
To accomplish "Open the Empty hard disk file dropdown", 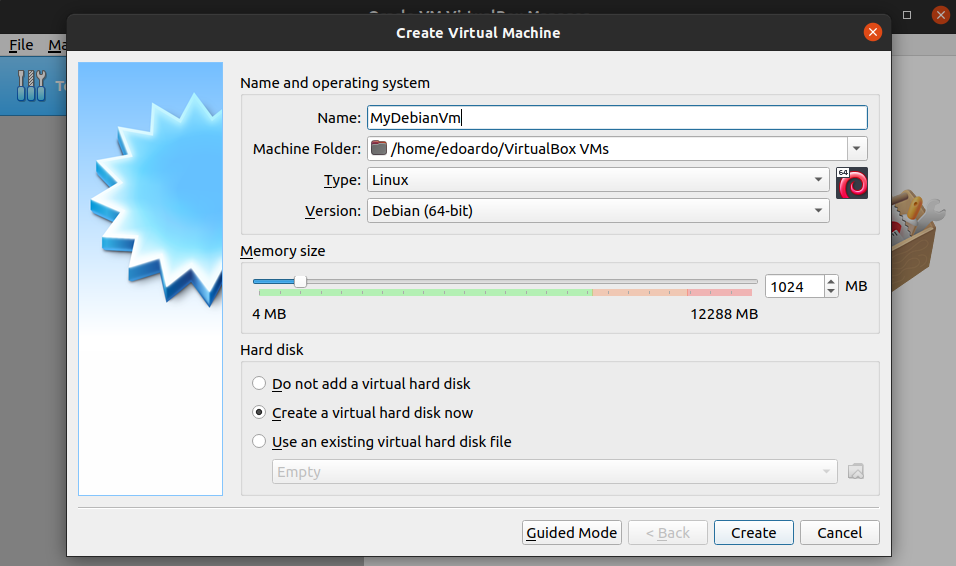I will 555,471.
